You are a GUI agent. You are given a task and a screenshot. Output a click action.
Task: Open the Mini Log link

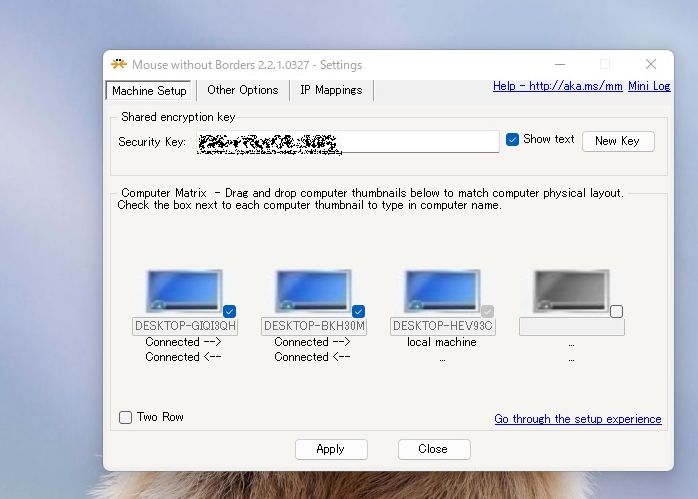point(649,86)
